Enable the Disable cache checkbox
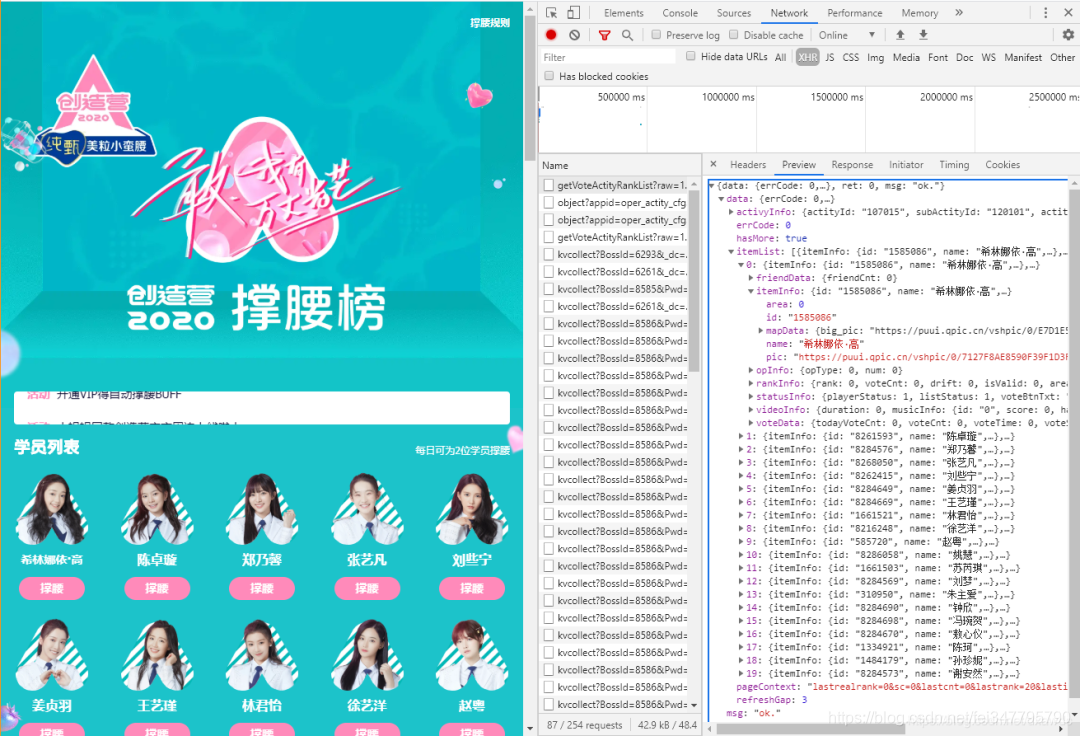 click(734, 34)
